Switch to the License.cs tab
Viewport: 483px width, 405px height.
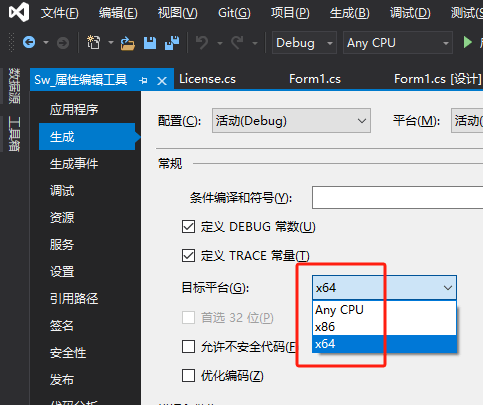(x=207, y=79)
